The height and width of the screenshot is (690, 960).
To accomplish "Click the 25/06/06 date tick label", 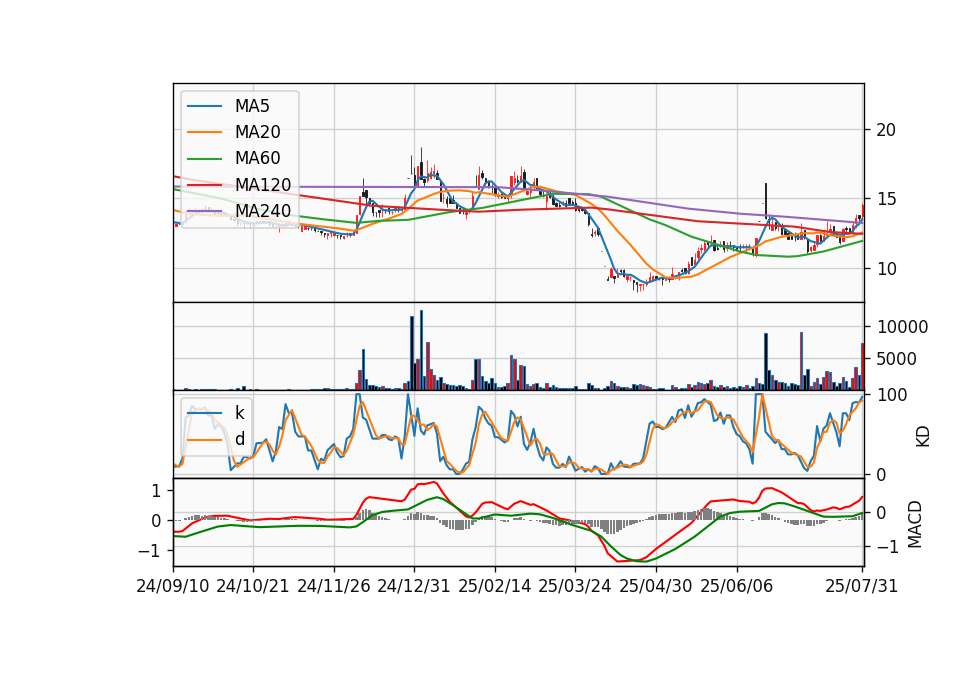I will pyautogui.click(x=737, y=586).
